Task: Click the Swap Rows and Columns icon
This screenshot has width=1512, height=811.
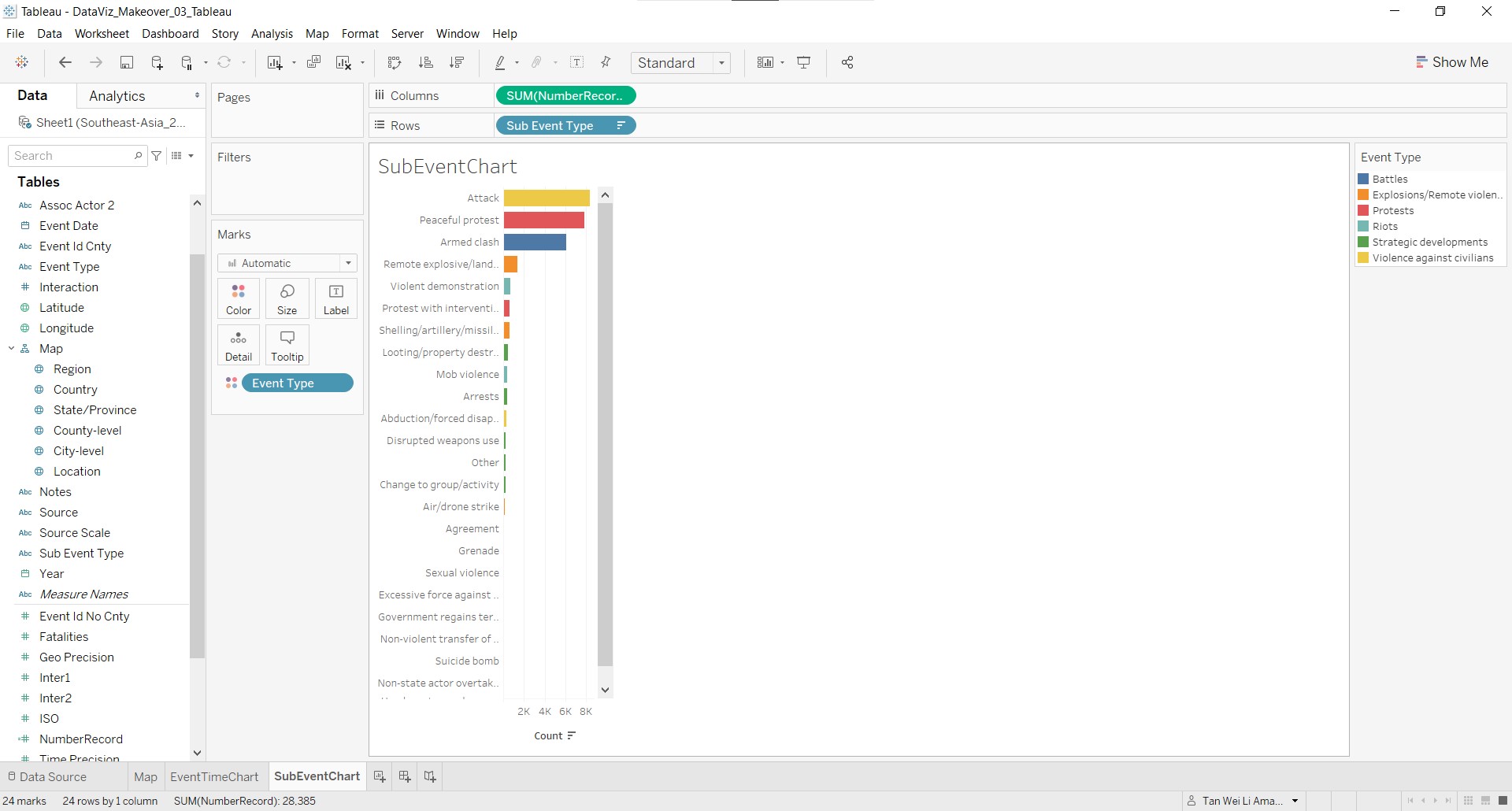Action: [x=395, y=63]
